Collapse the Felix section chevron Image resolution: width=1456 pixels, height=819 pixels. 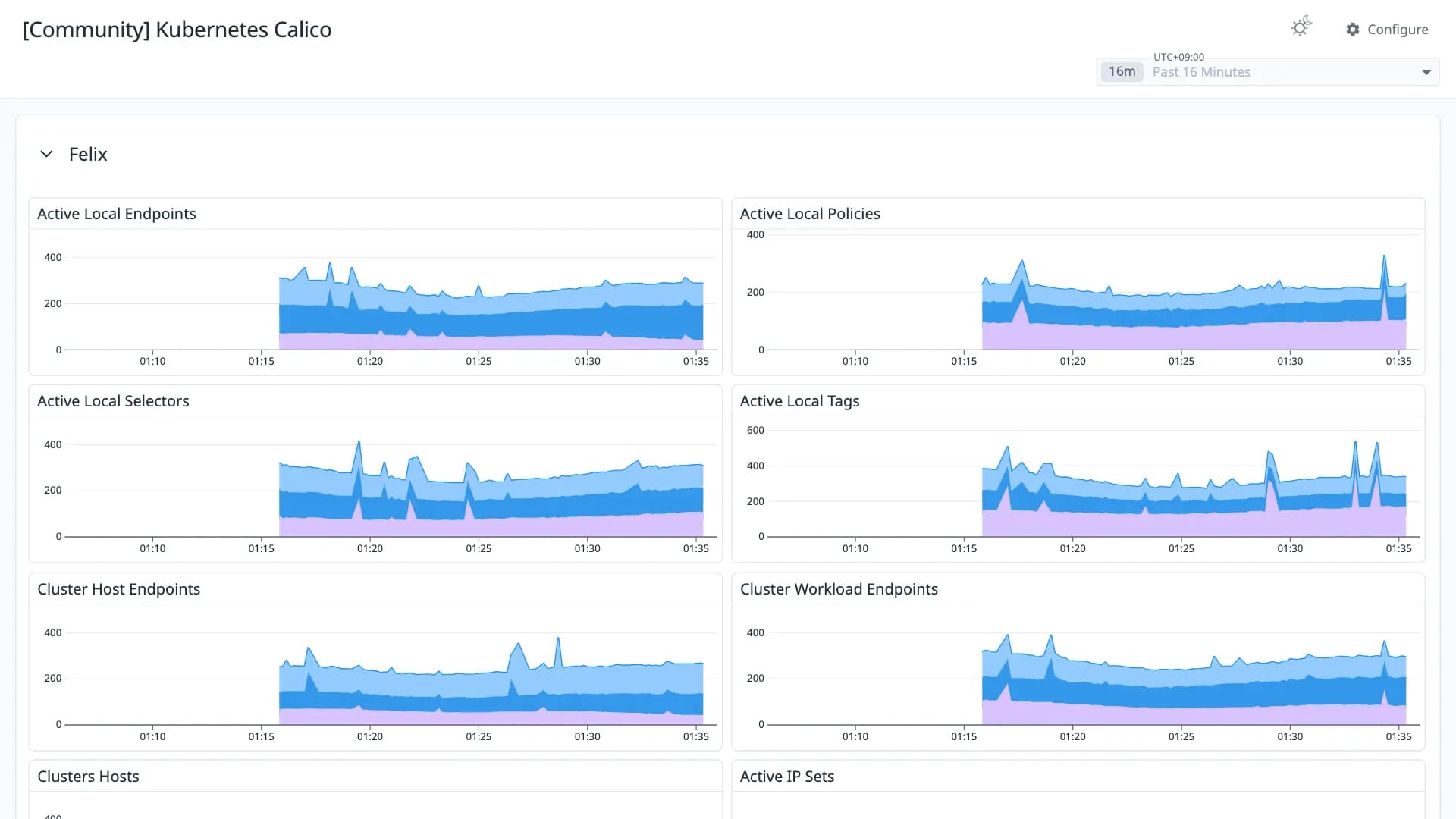pyautogui.click(x=46, y=154)
